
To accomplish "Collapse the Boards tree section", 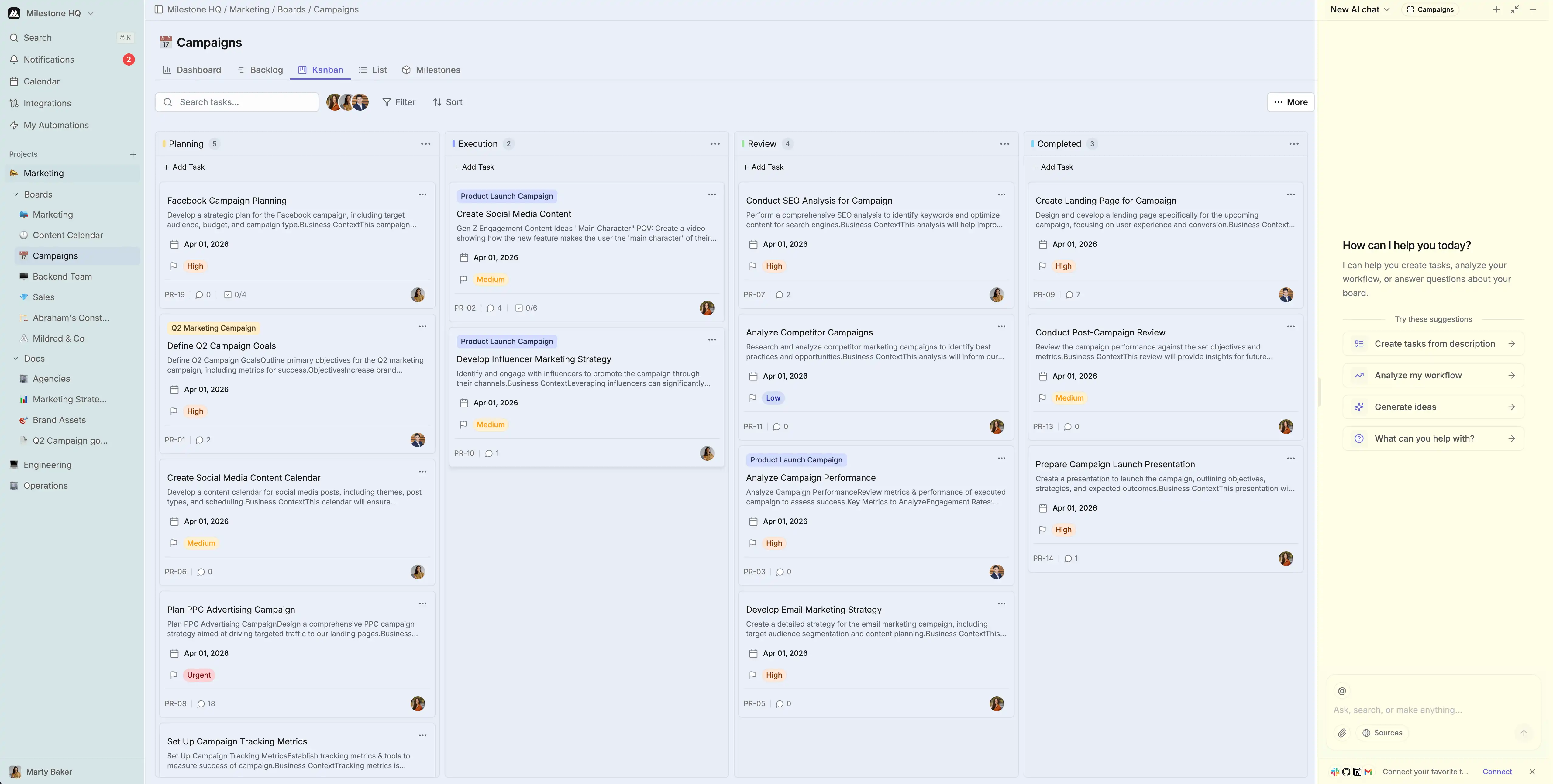I will tap(16, 195).
